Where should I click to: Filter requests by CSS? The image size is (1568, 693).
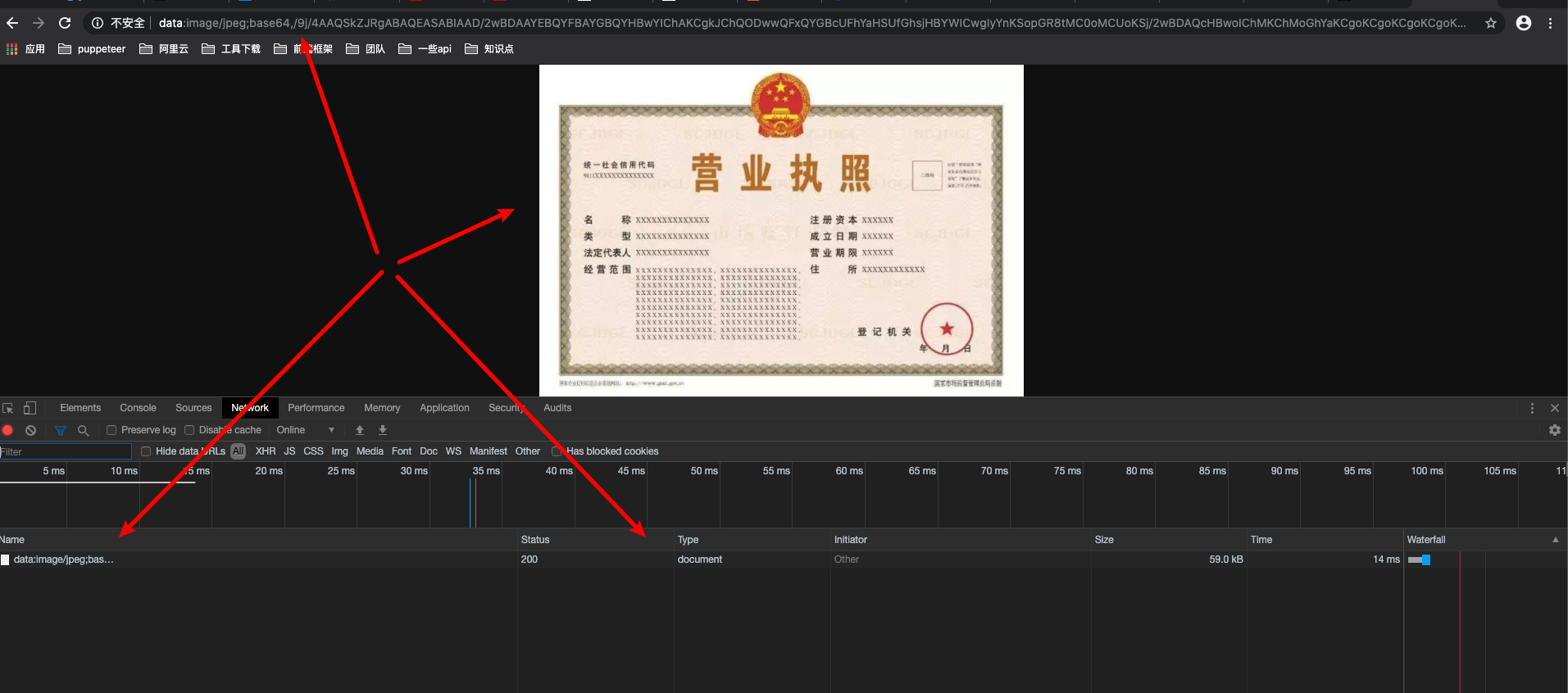313,451
